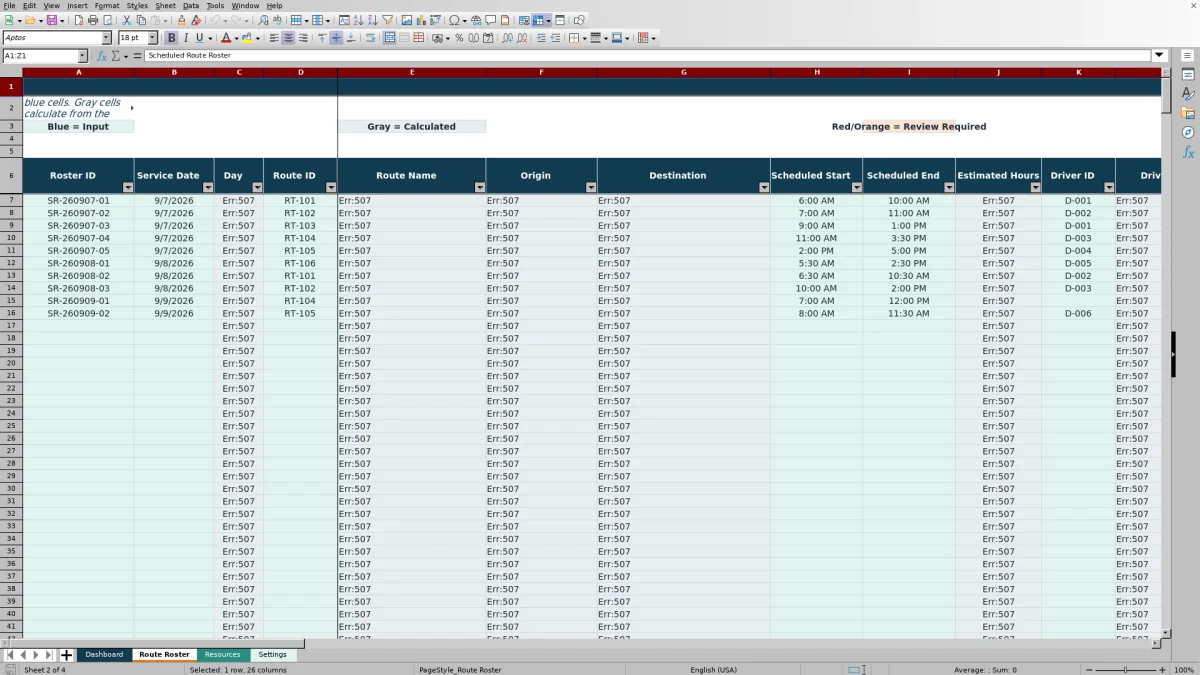Click the Font Color swatch button
The width and height of the screenshot is (1200, 675).
click(x=226, y=38)
